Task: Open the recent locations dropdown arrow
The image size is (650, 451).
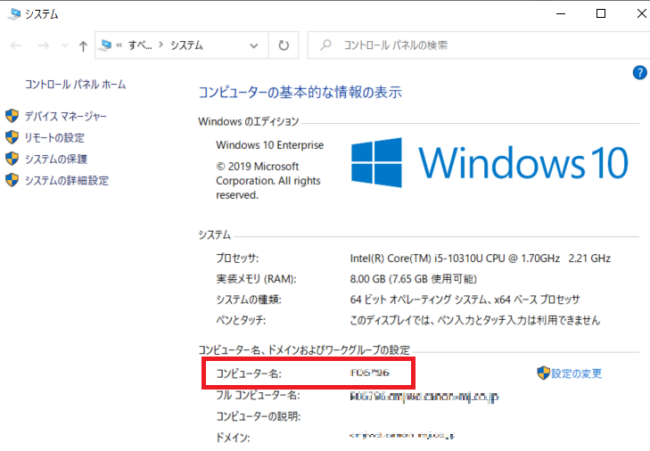Action: (65, 46)
